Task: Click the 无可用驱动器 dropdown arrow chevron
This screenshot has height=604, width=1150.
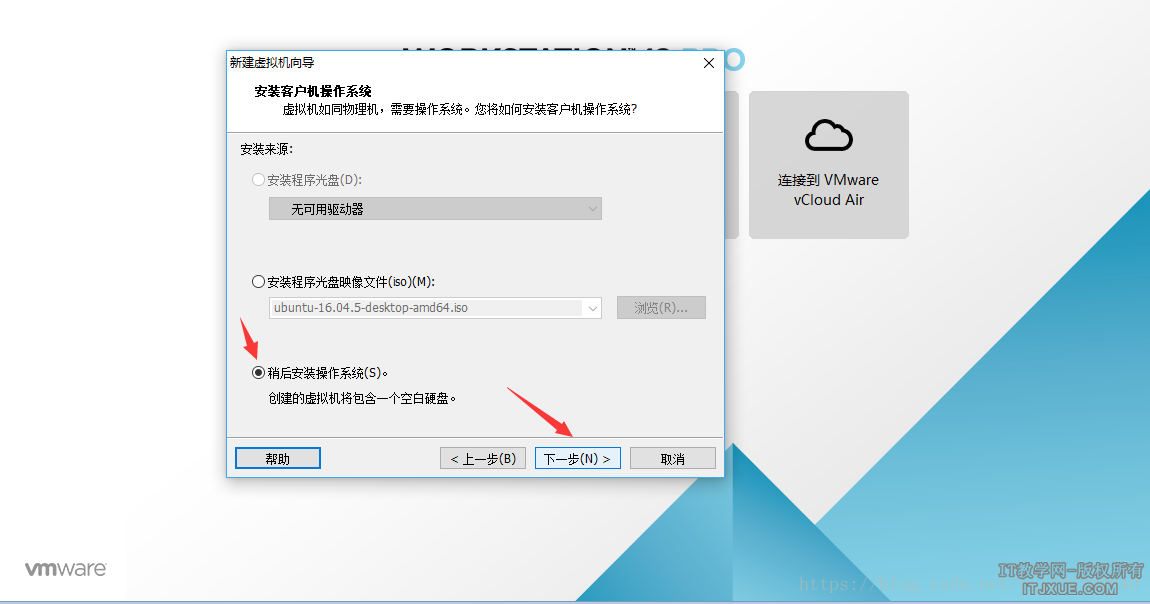Action: point(593,209)
